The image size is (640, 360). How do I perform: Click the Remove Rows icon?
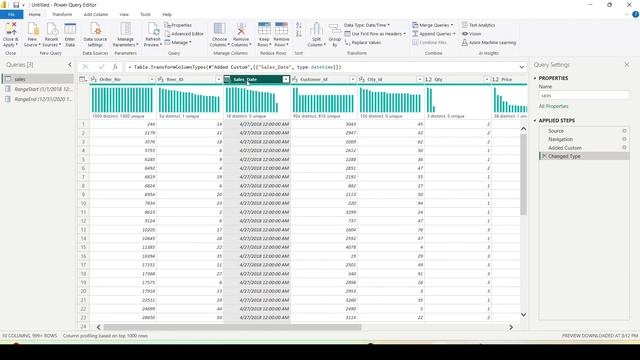[281, 29]
